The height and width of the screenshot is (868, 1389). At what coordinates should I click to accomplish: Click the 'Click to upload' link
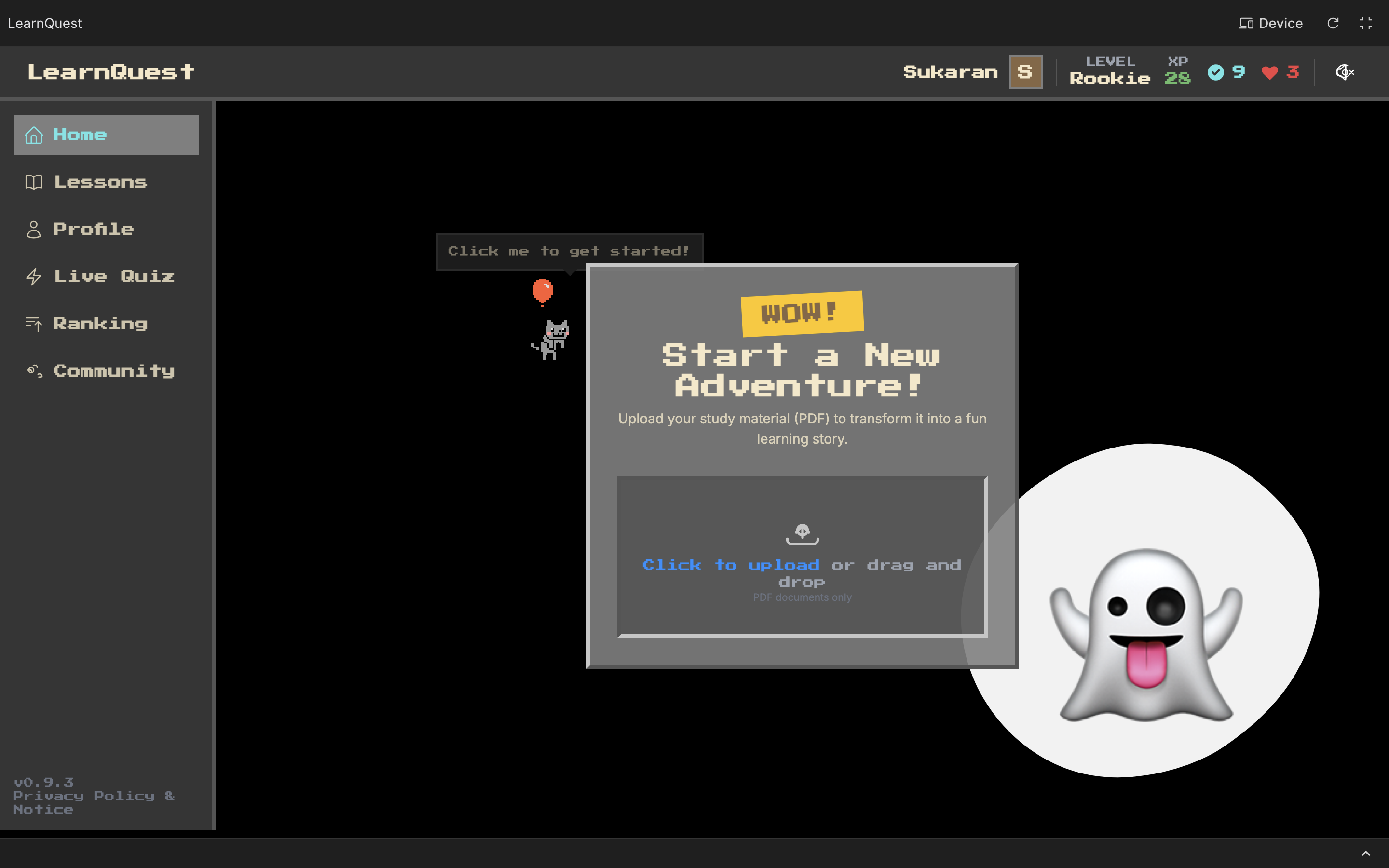coord(731,565)
